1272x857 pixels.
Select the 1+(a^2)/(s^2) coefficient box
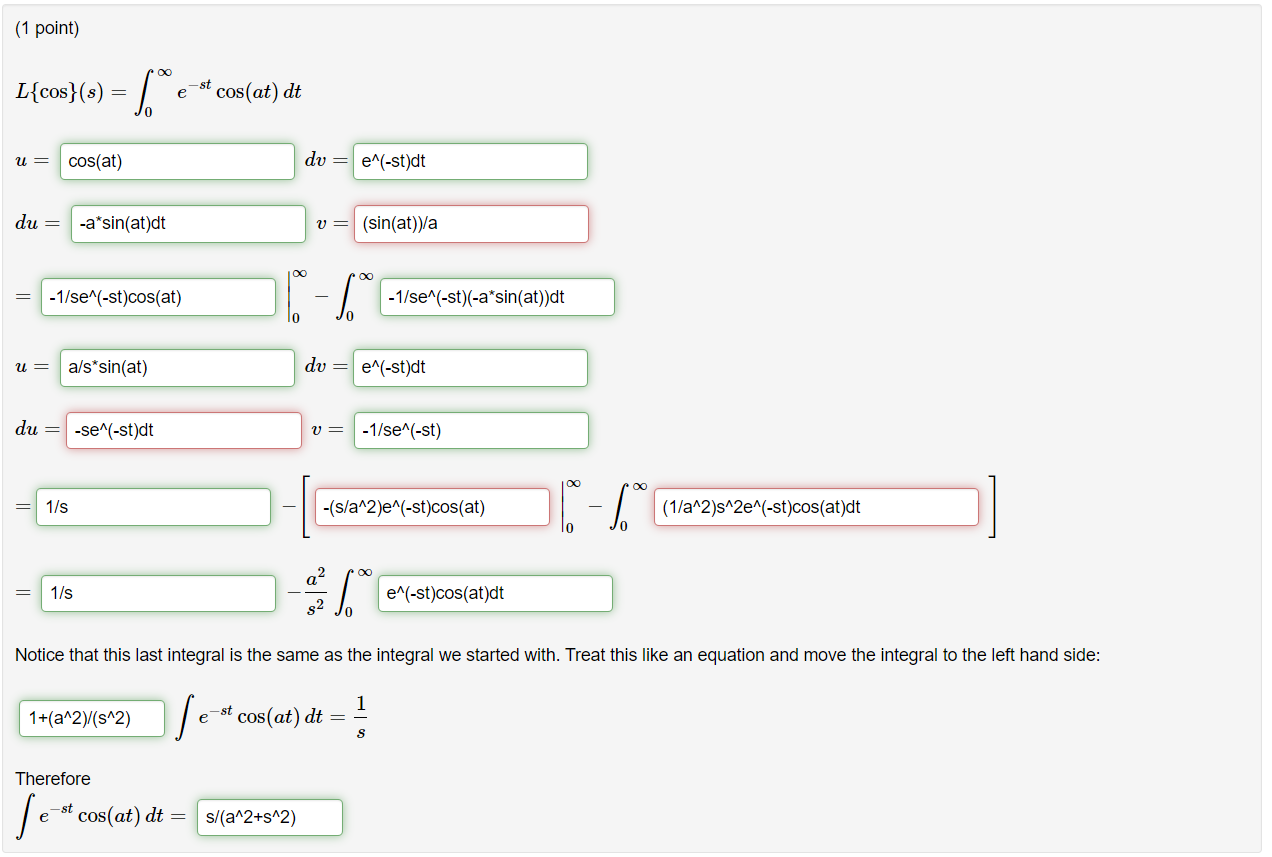pyautogui.click(x=91, y=718)
